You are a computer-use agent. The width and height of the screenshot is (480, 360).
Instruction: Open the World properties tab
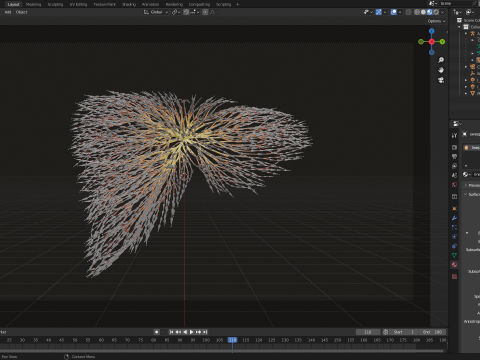pos(454,184)
